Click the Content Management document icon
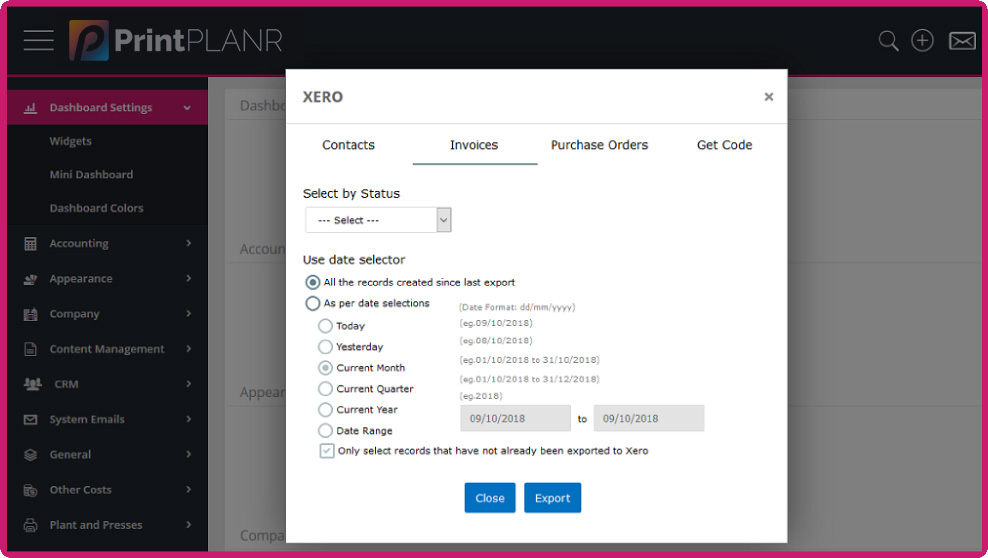The height and width of the screenshot is (558, 988). click(x=30, y=349)
